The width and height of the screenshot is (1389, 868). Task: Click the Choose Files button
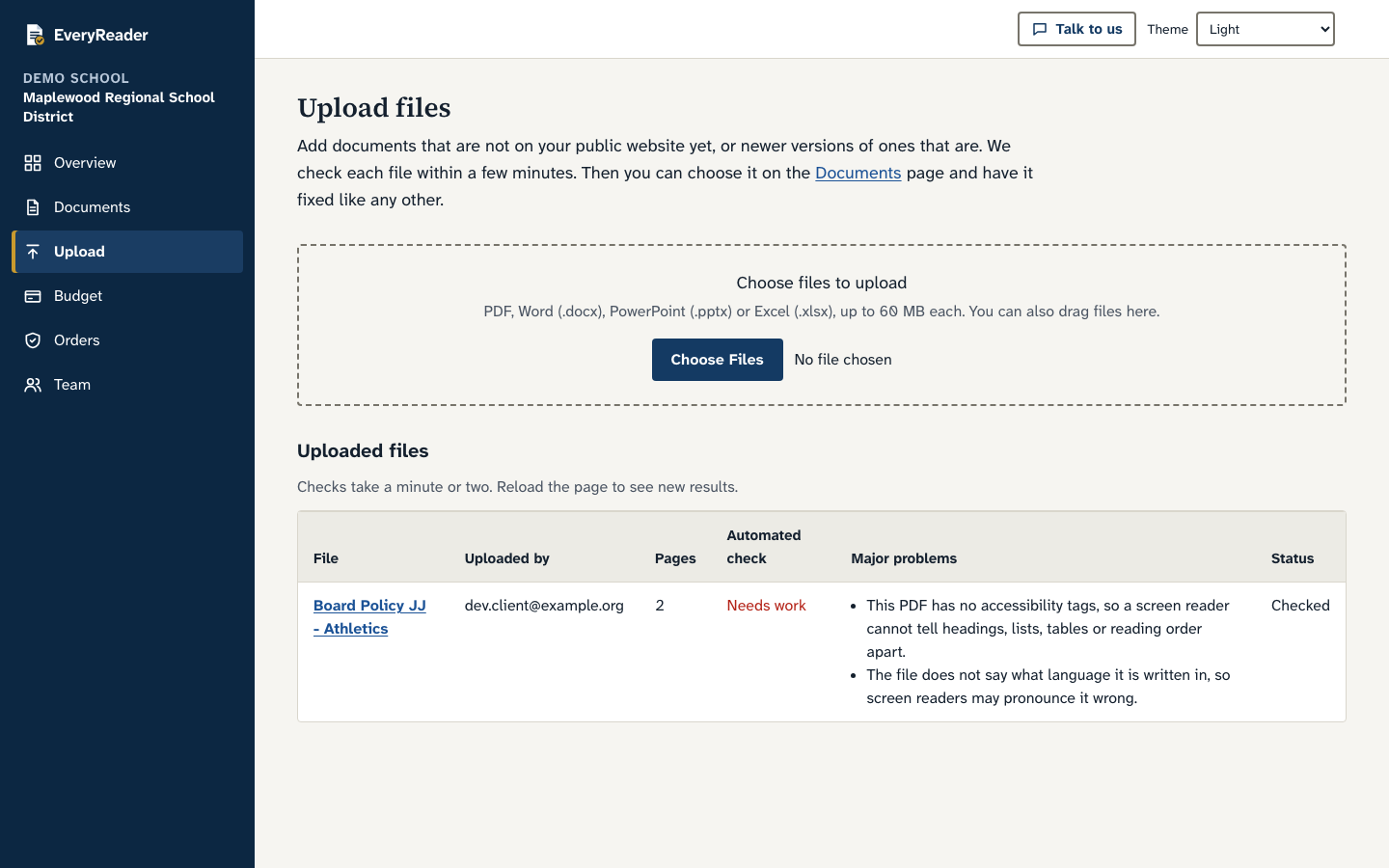[x=718, y=360]
